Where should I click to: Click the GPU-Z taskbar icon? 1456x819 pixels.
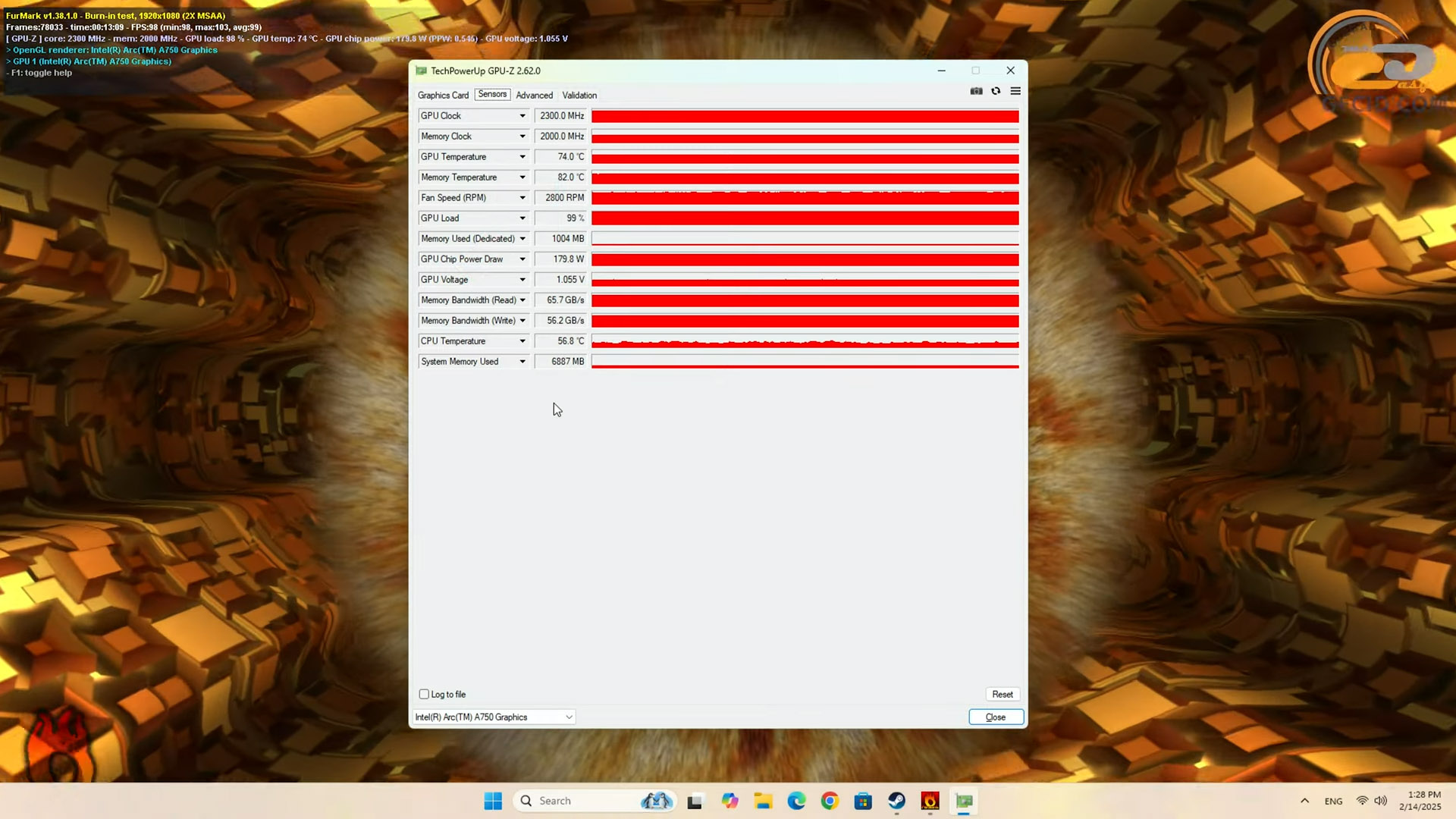[964, 801]
